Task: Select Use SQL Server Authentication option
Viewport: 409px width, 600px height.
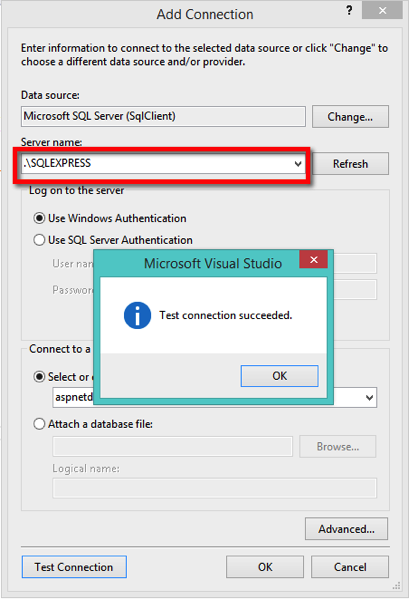Action: coord(39,240)
